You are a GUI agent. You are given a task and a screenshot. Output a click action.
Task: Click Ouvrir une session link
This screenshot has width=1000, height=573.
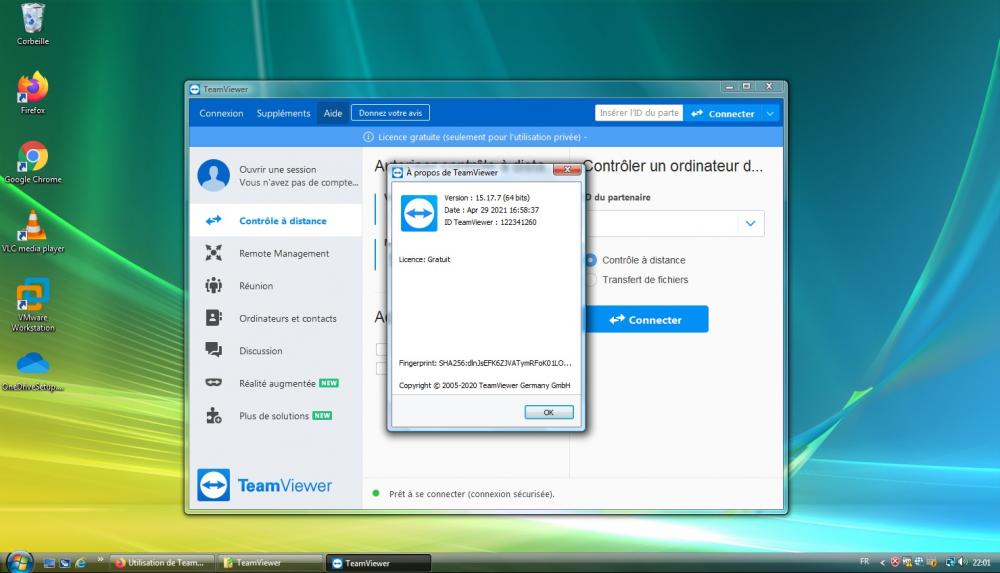(x=277, y=170)
